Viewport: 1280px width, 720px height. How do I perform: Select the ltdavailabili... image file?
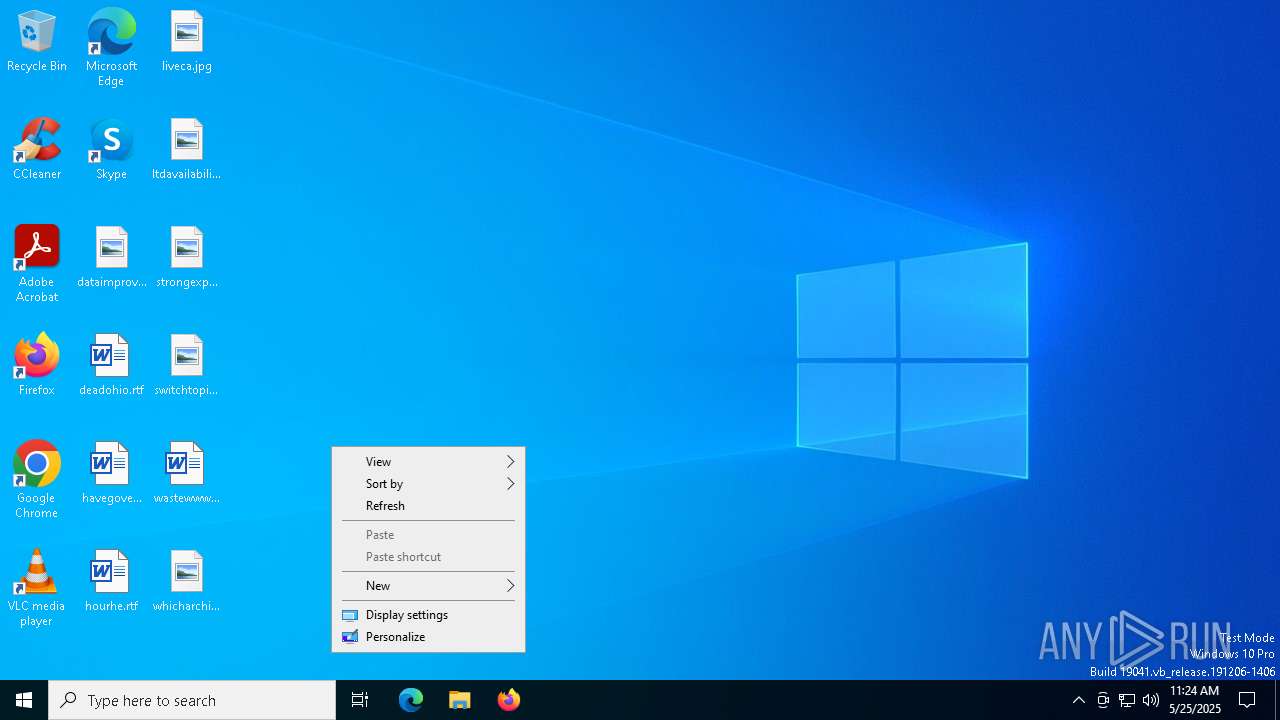[186, 150]
